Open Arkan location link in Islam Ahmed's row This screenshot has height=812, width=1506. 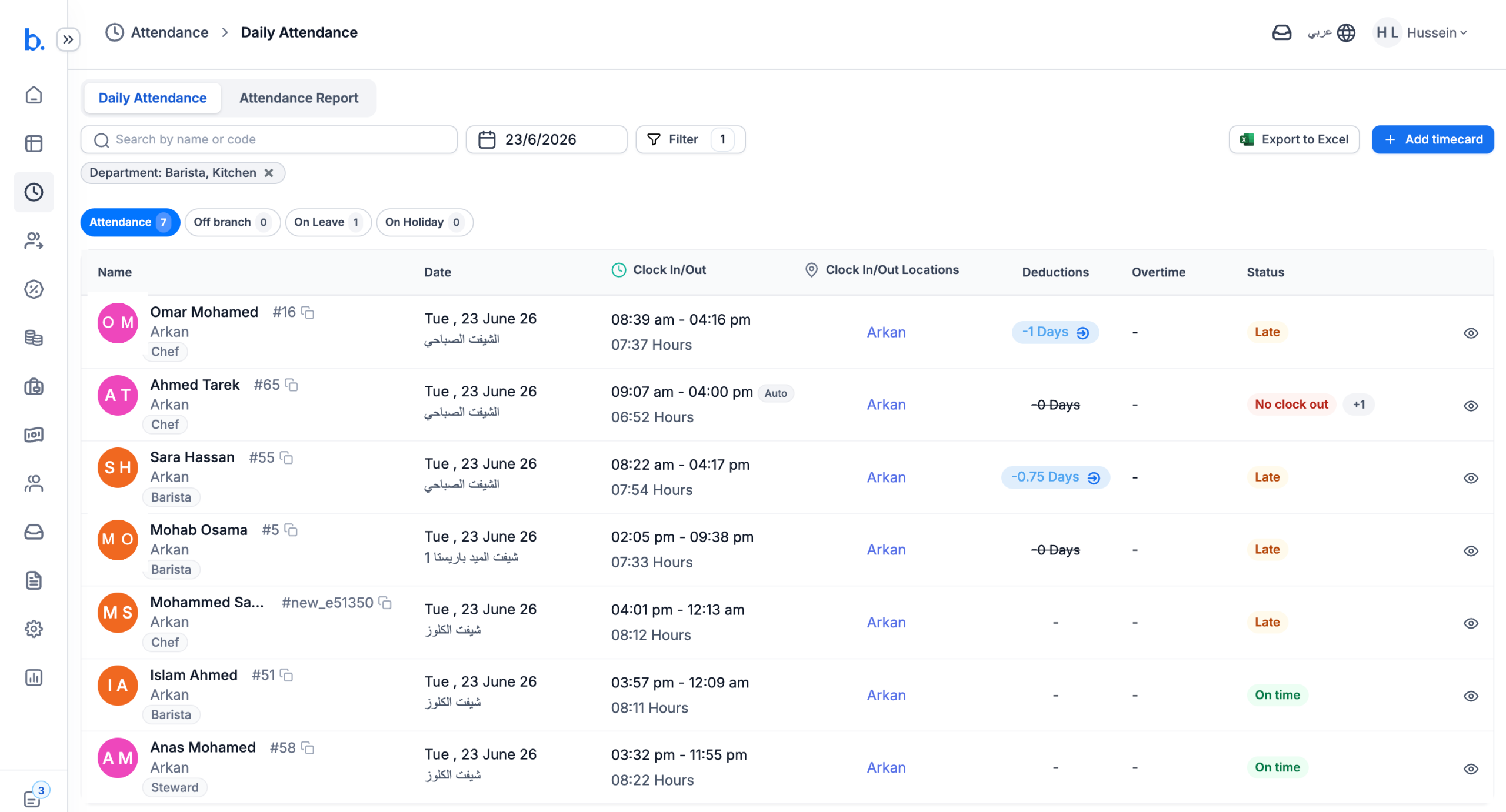(x=886, y=695)
